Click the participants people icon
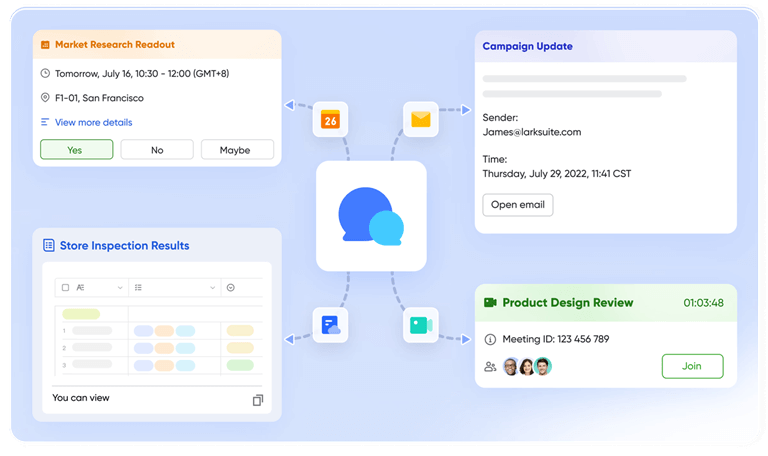This screenshot has height=456, width=768. [x=490, y=366]
